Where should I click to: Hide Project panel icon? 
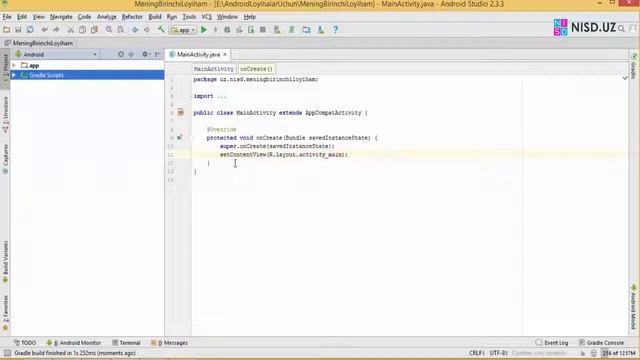coord(158,54)
